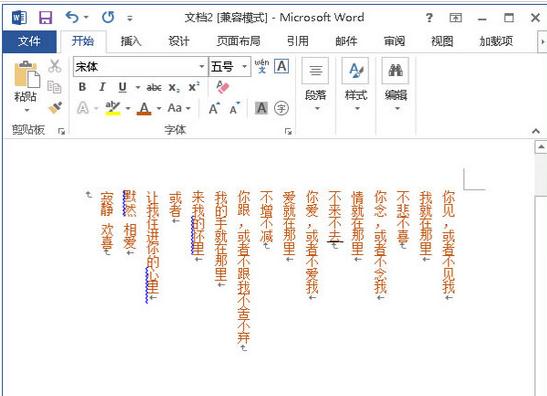Toggle superscript formatting
Image resolution: width=547 pixels, height=396 pixels.
point(194,87)
